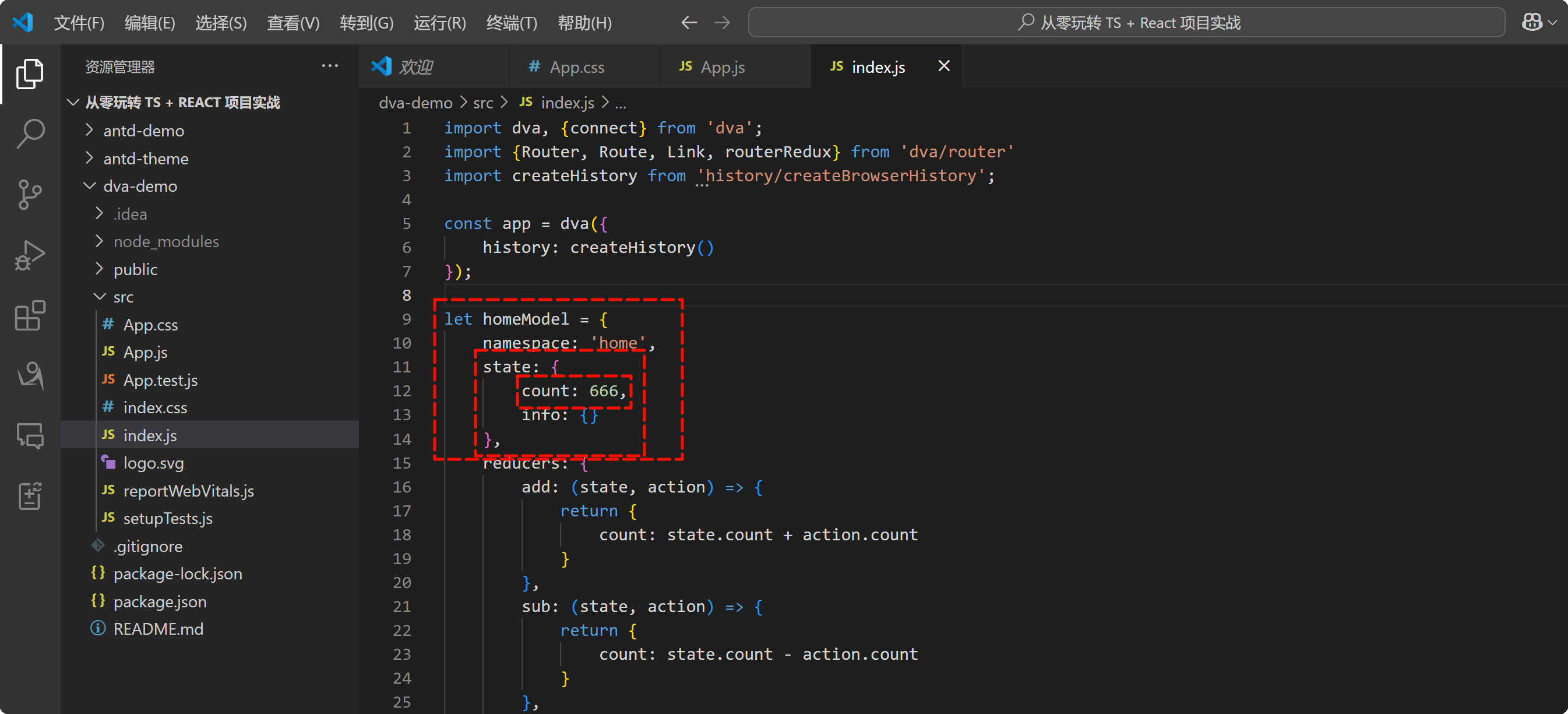The height and width of the screenshot is (714, 1568).
Task: Open the Explorer view in activity bar
Action: [x=29, y=73]
